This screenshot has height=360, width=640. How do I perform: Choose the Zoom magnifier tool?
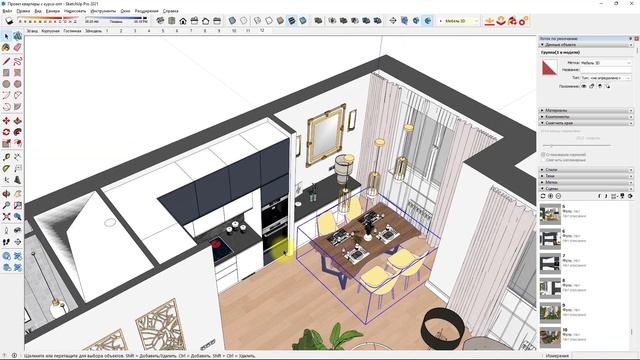click(6, 205)
